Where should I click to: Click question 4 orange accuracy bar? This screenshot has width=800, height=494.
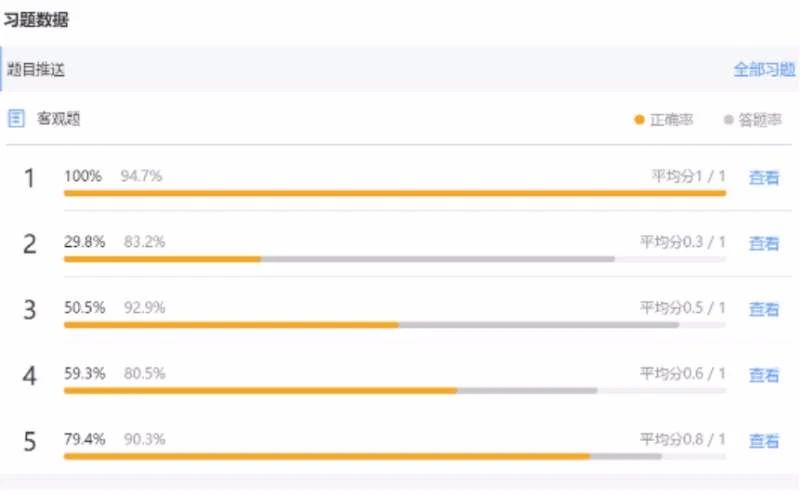[260, 390]
